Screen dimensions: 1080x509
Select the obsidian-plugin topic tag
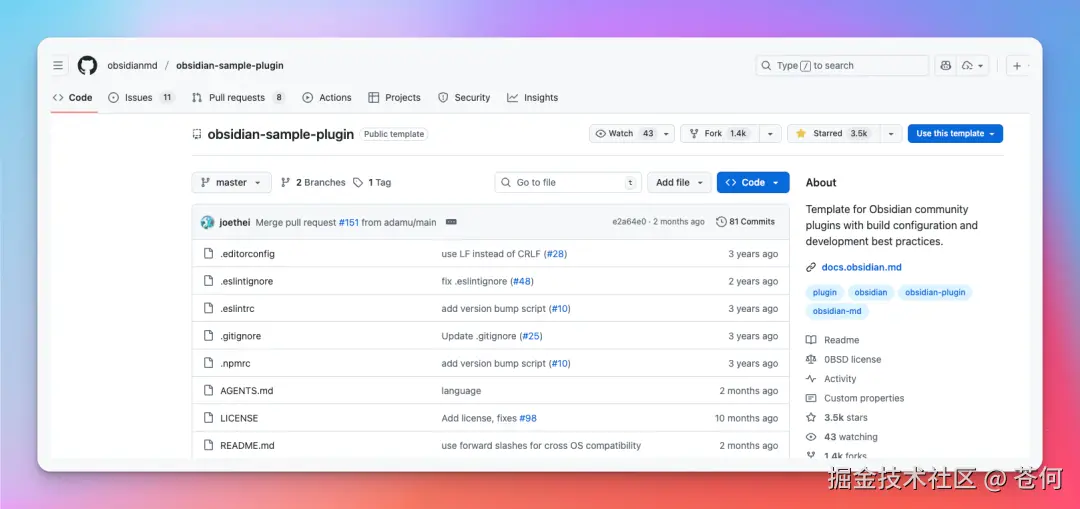coord(935,292)
